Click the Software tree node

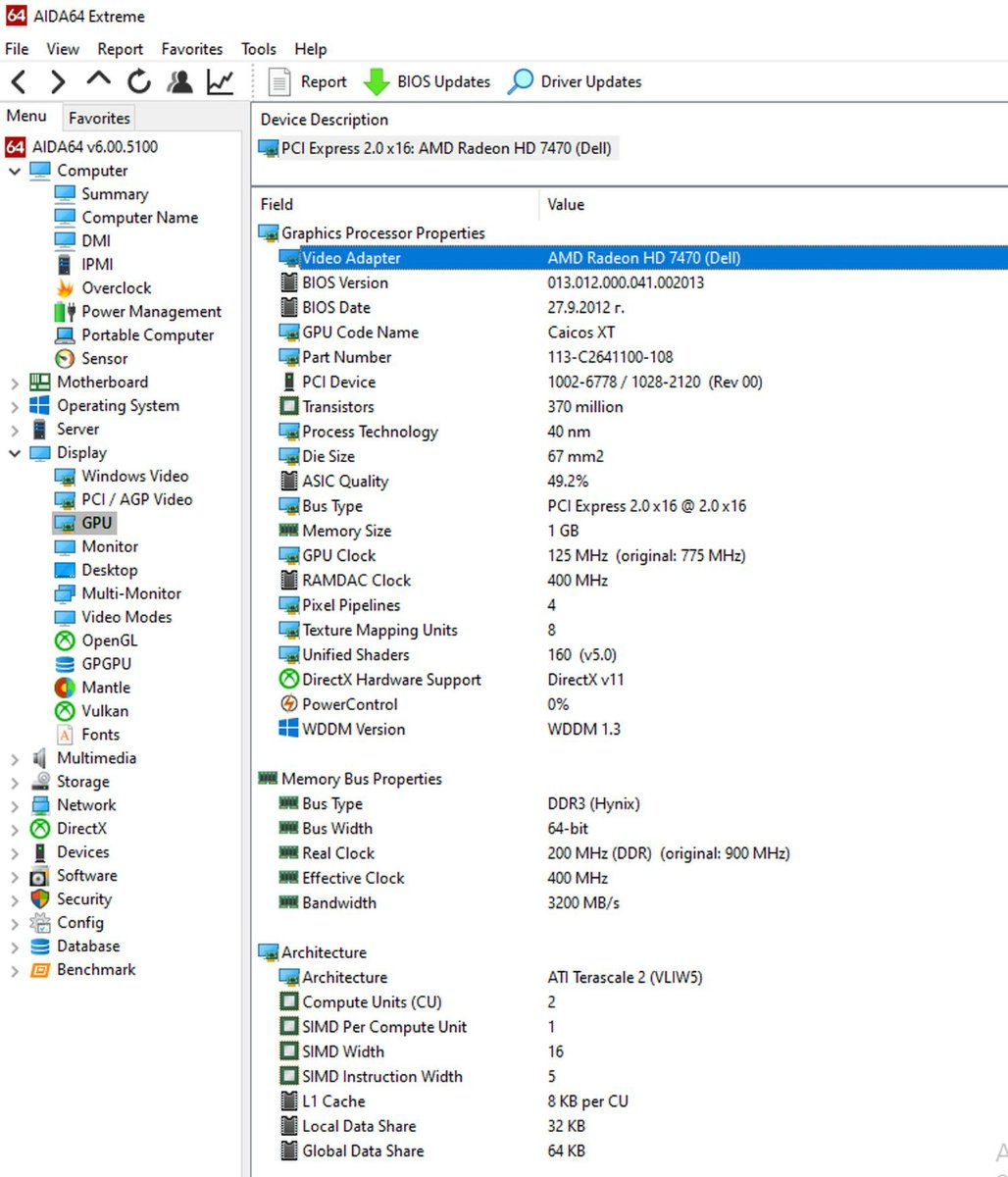74,876
